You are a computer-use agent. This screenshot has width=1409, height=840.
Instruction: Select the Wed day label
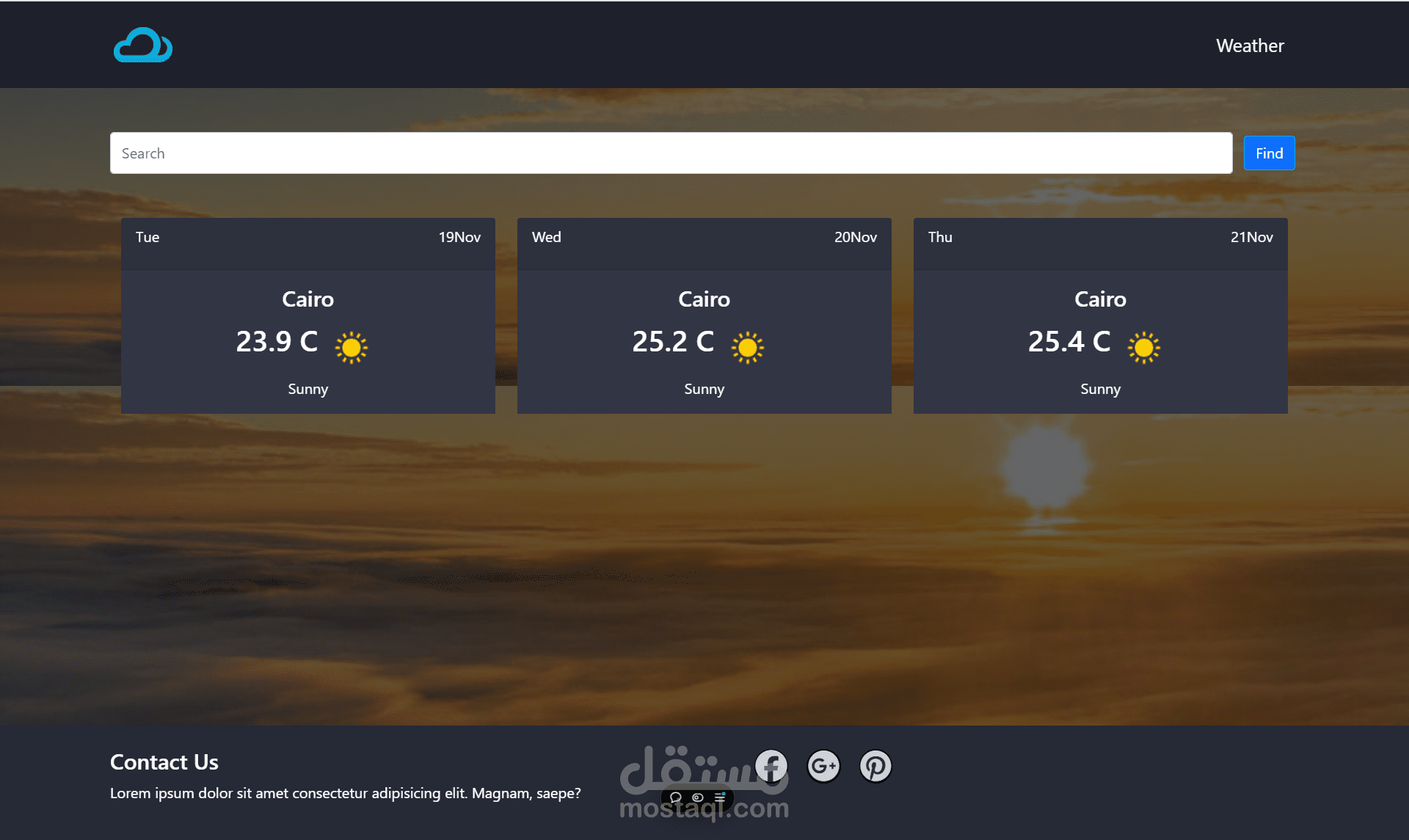[547, 237]
